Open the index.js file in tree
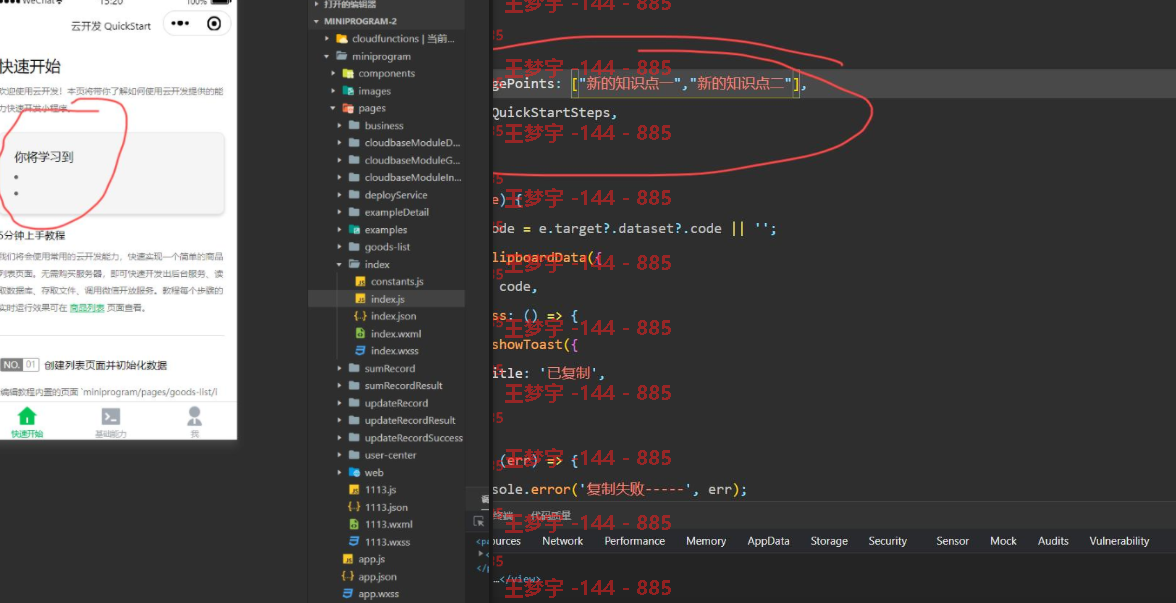The image size is (1176, 603). (386, 298)
